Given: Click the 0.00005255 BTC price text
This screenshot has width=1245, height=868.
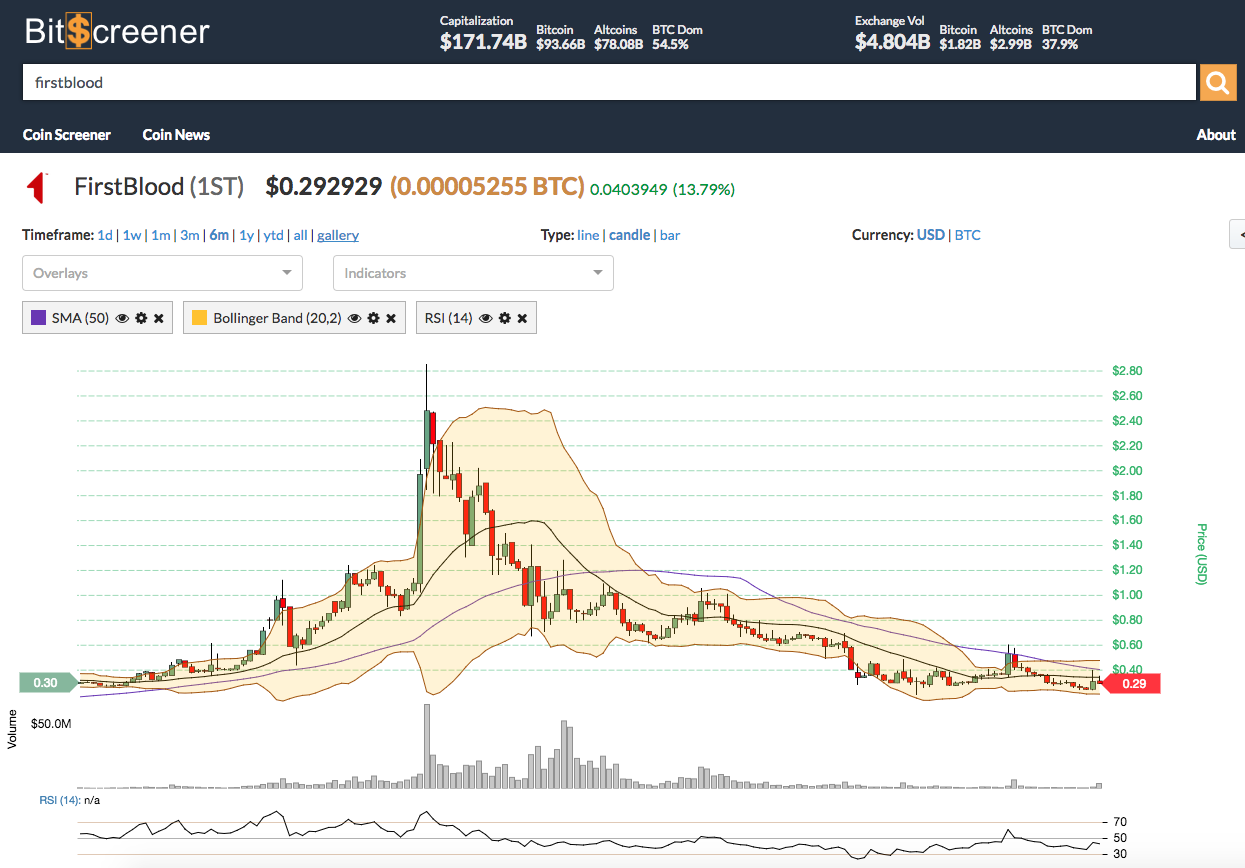Looking at the screenshot, I should tap(487, 186).
